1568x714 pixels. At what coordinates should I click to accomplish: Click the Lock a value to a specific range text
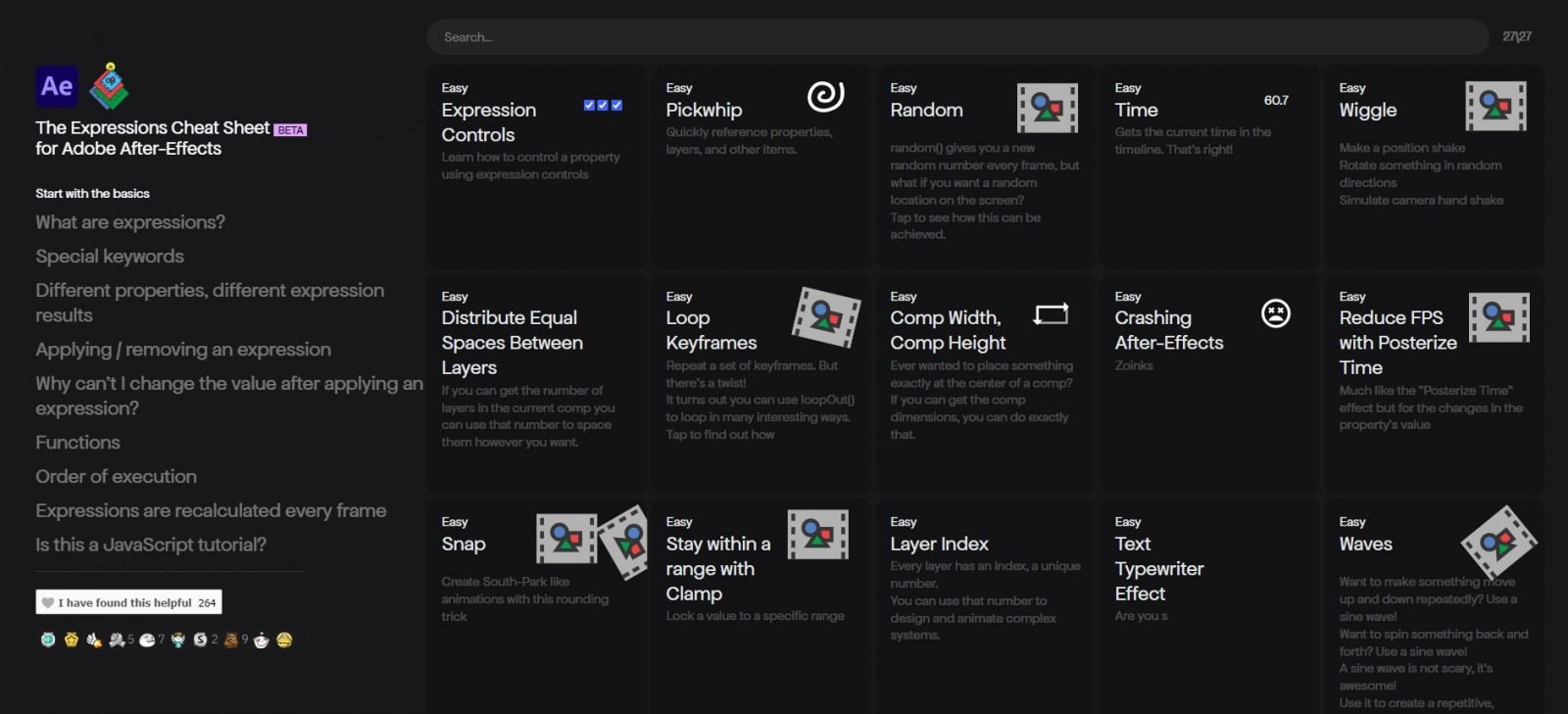click(x=755, y=616)
